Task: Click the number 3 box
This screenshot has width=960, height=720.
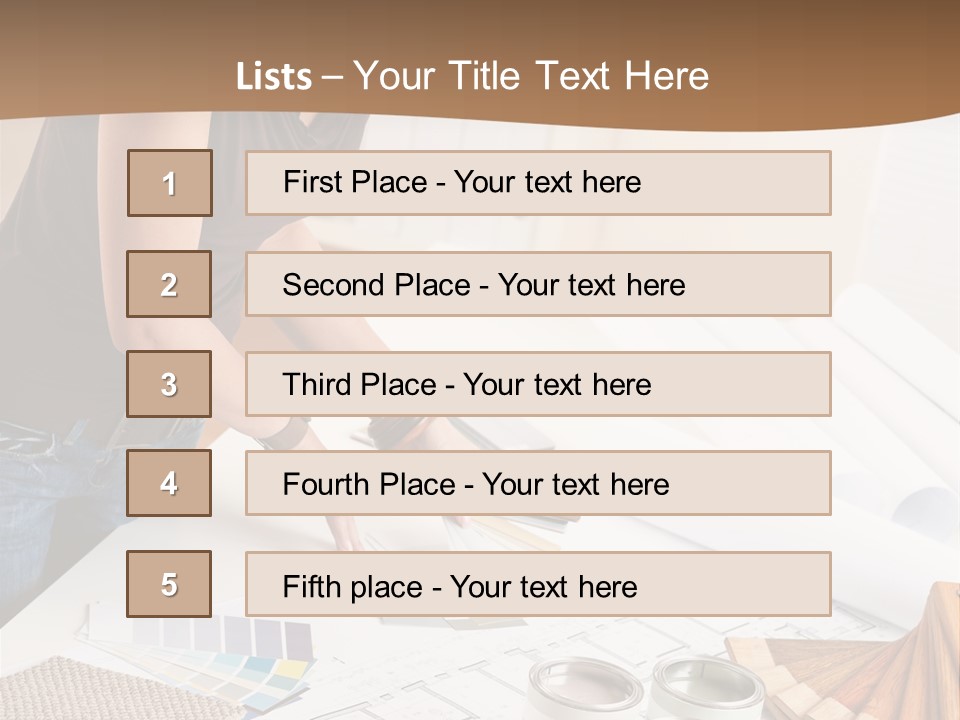Action: coord(169,384)
